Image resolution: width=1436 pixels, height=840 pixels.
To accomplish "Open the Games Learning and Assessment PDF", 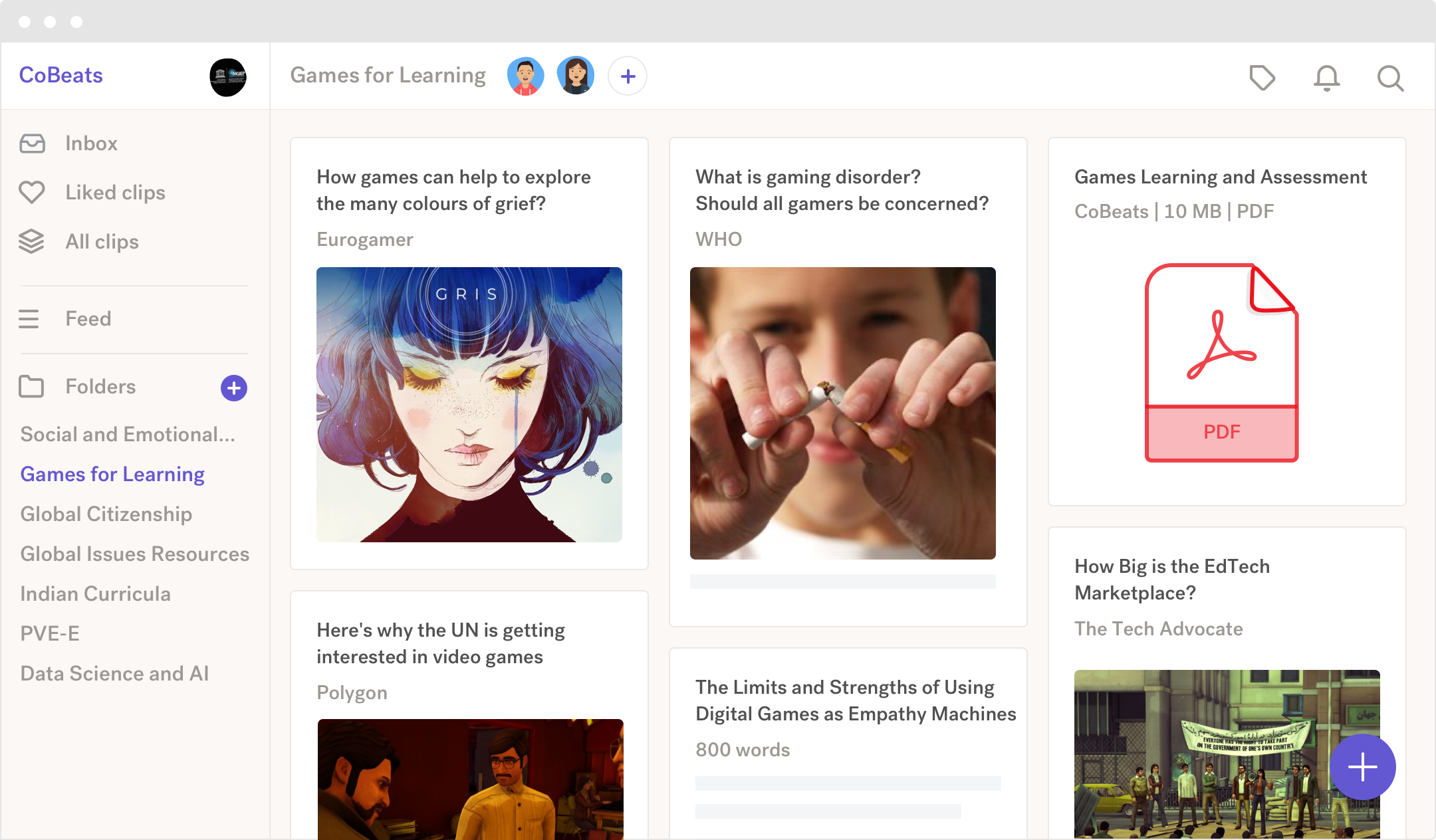I will (1221, 362).
